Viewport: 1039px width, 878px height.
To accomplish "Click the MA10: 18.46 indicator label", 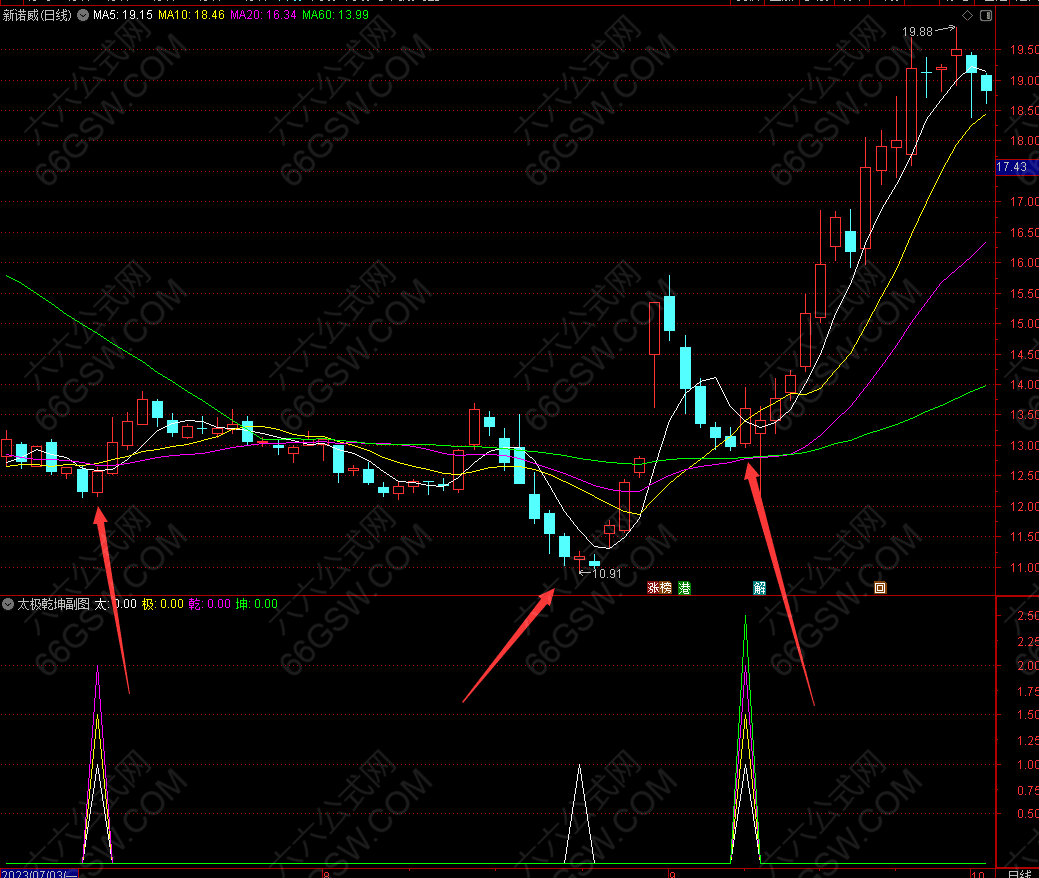I will pyautogui.click(x=191, y=15).
